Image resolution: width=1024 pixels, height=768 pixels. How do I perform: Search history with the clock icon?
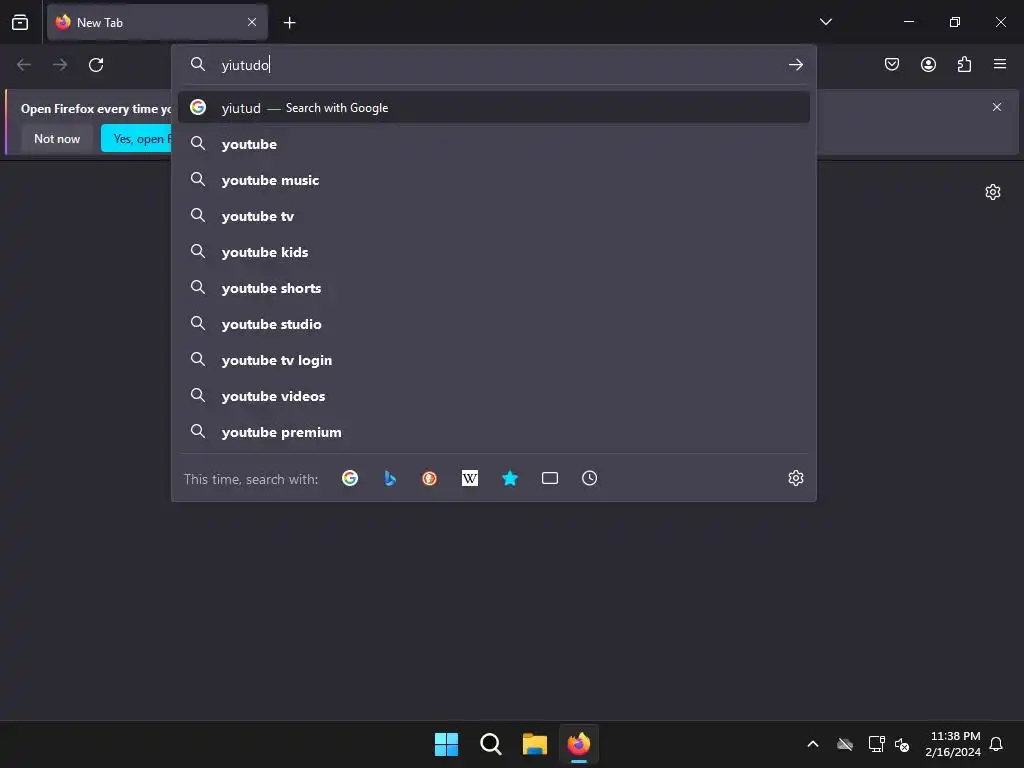[x=589, y=478]
